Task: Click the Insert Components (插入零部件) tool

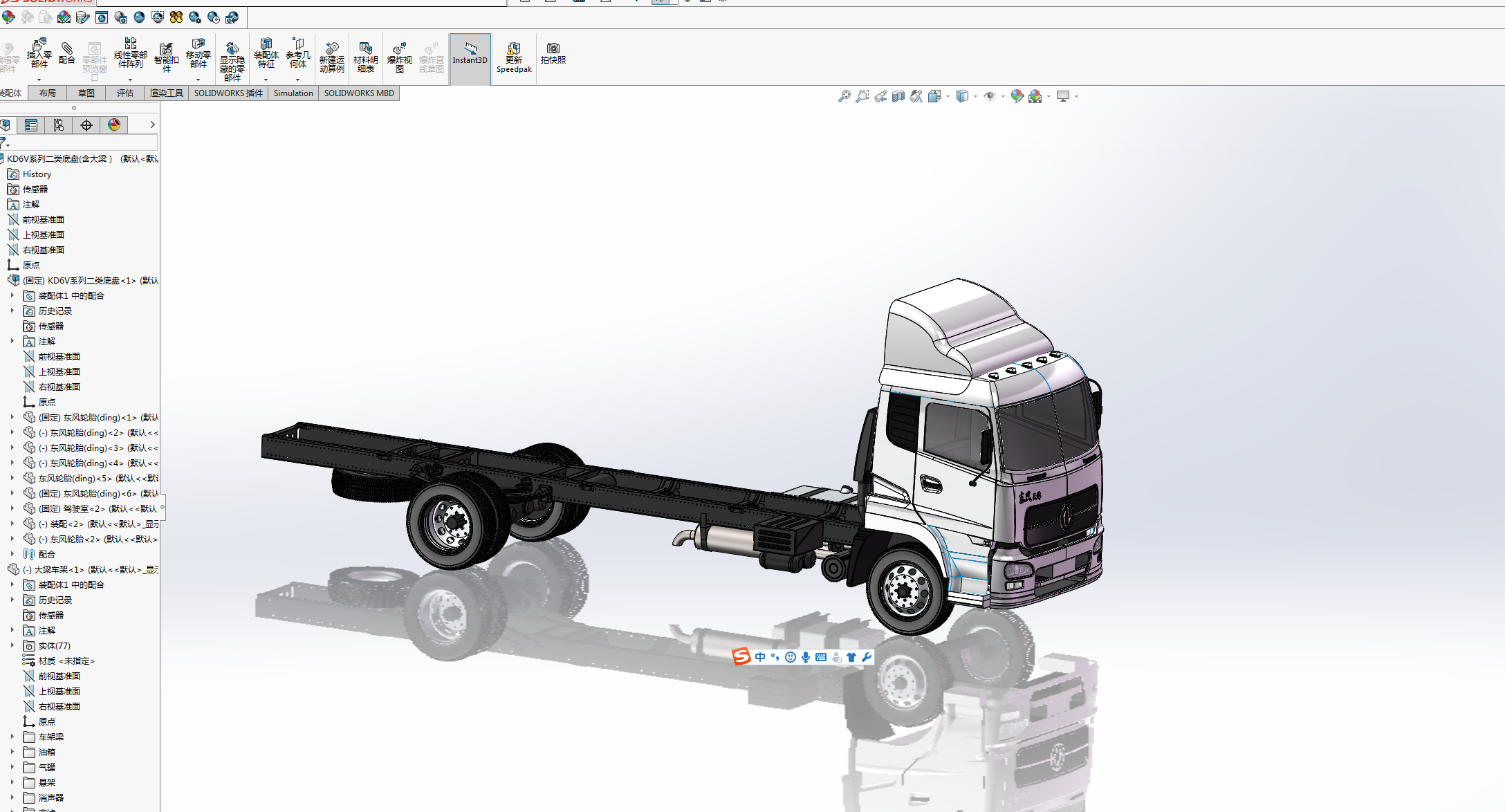Action: coord(39,54)
